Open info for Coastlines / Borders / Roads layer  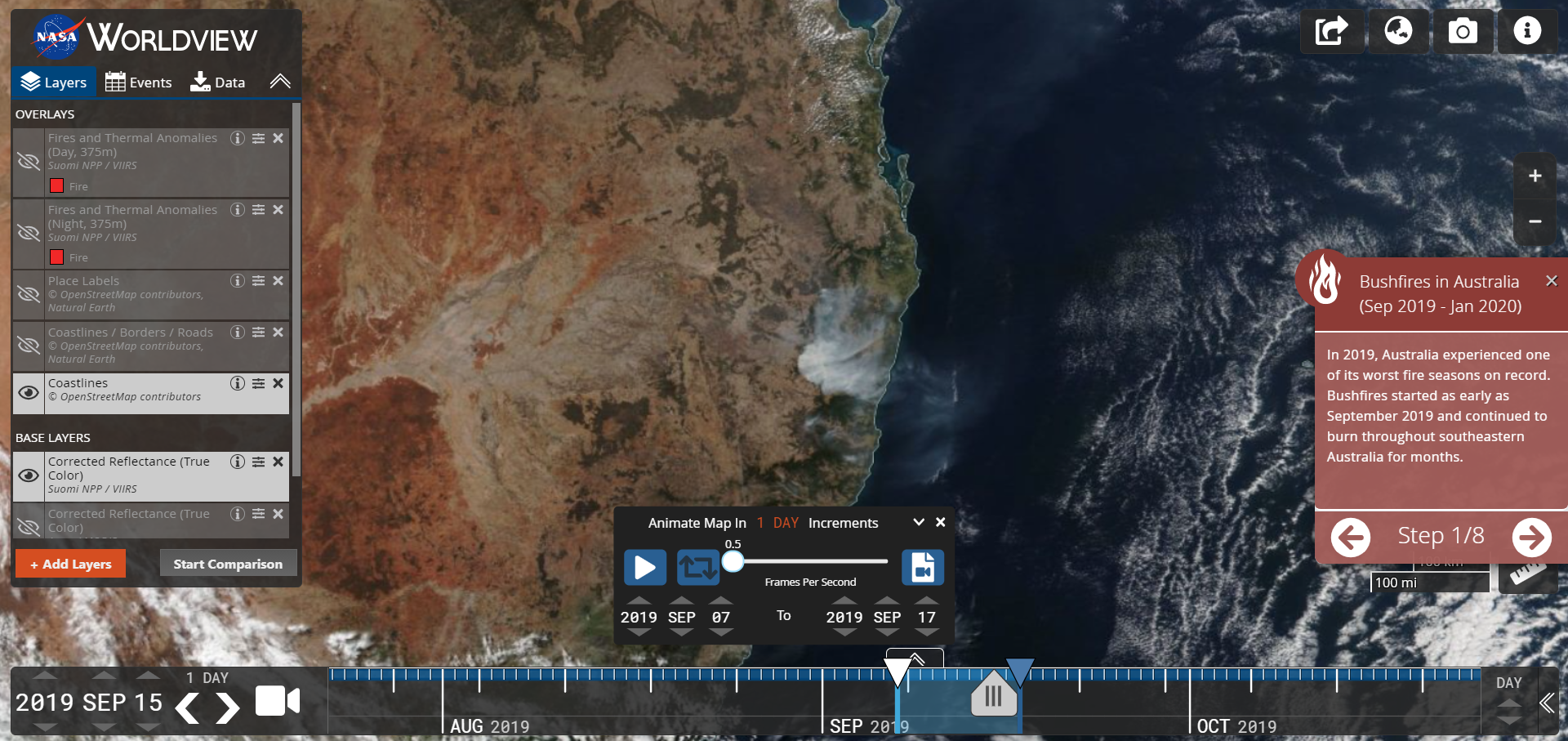[x=238, y=333]
